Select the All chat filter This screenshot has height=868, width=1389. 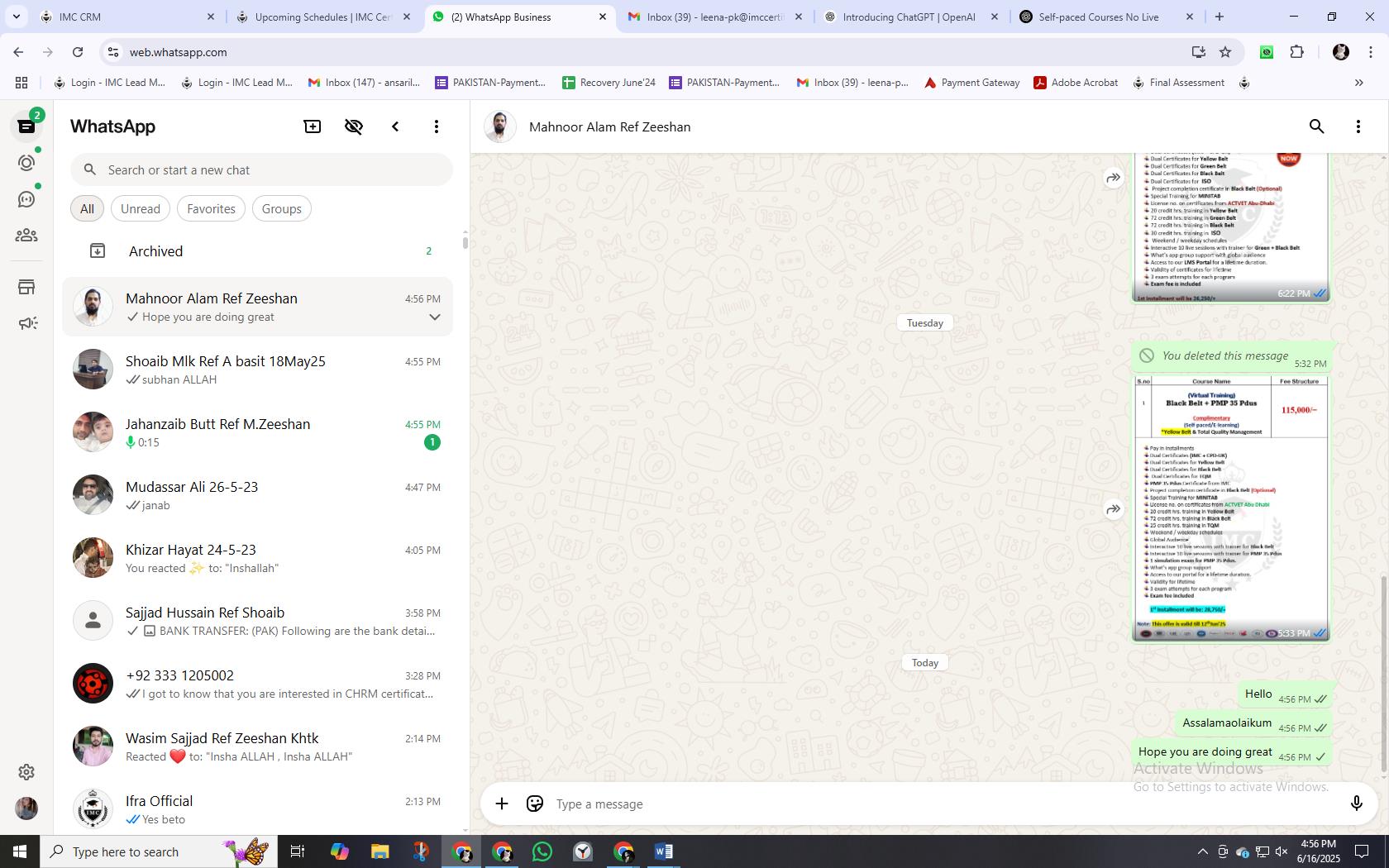coord(87,209)
